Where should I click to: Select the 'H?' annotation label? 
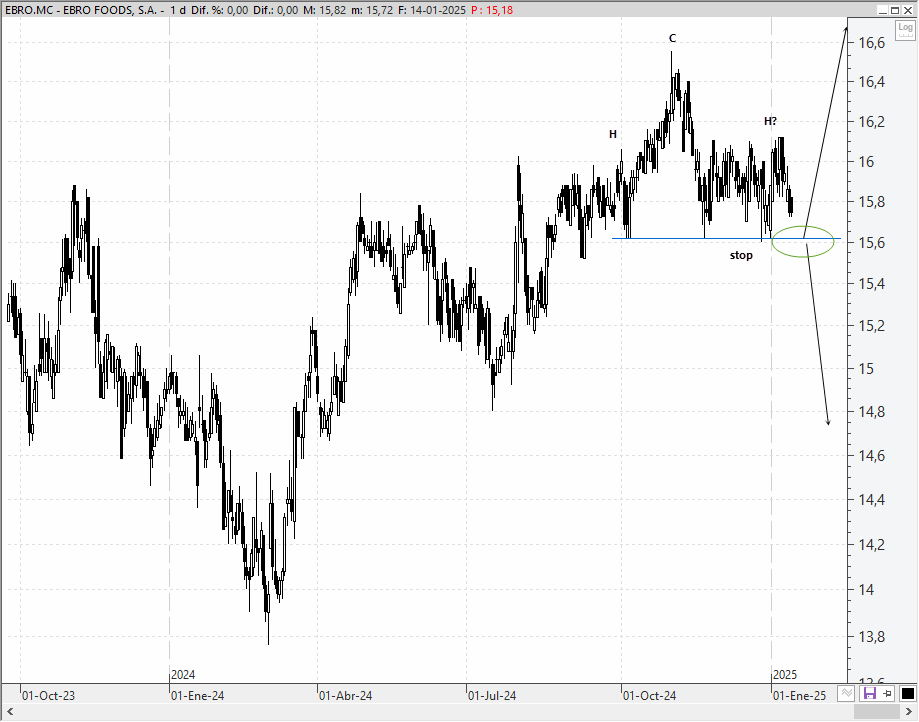pos(770,121)
